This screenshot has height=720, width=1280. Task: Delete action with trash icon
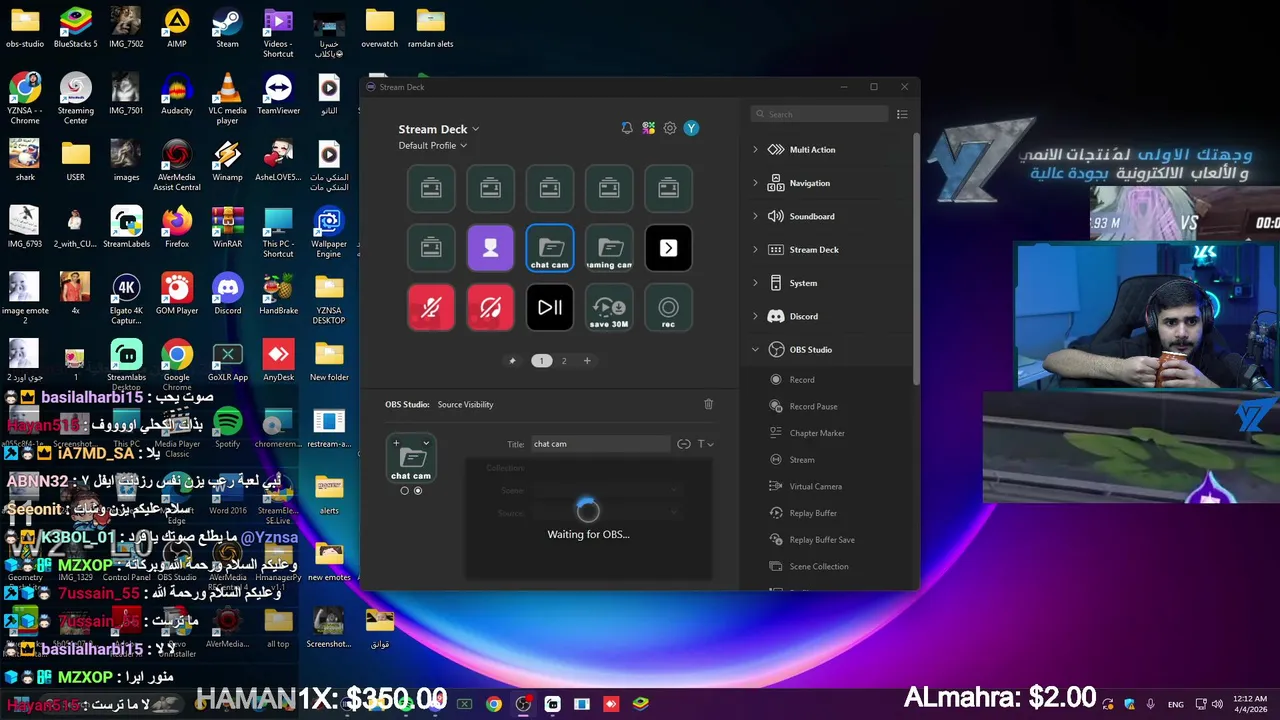click(x=709, y=404)
